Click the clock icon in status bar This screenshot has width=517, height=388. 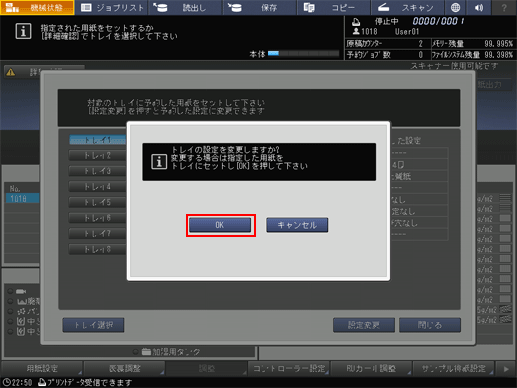click(x=6, y=382)
